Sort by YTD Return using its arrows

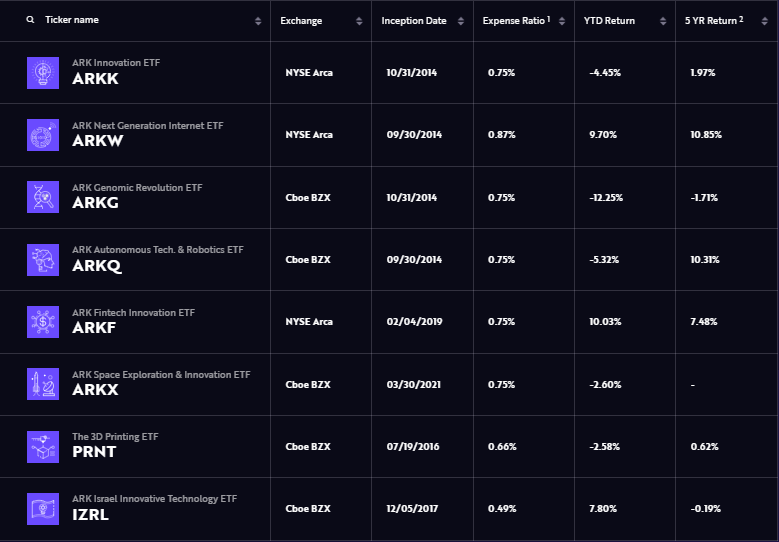pyautogui.click(x=663, y=21)
